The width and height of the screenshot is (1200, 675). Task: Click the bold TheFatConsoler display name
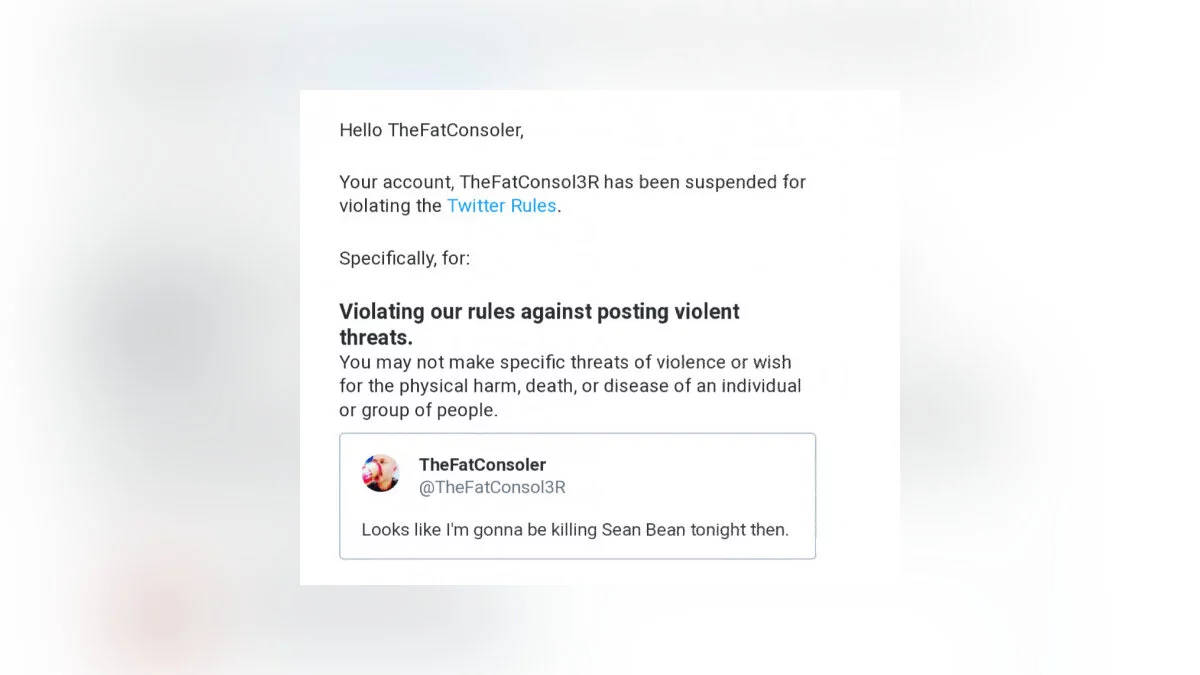[x=482, y=465]
